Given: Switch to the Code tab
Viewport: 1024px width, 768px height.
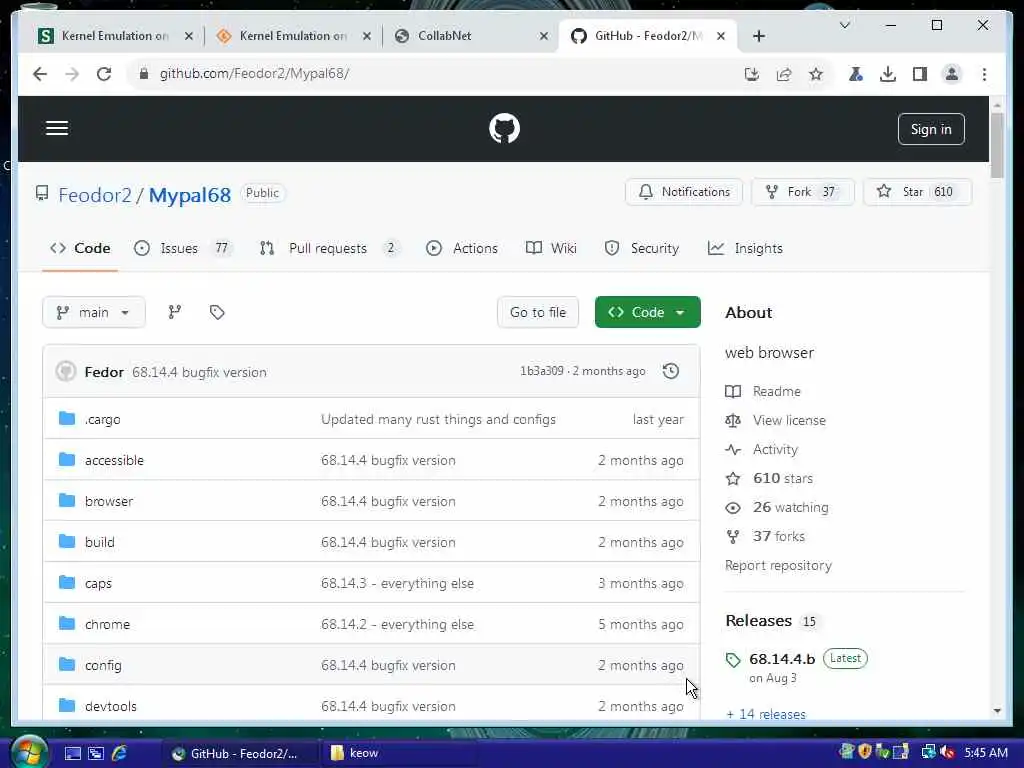Looking at the screenshot, I should coord(80,248).
